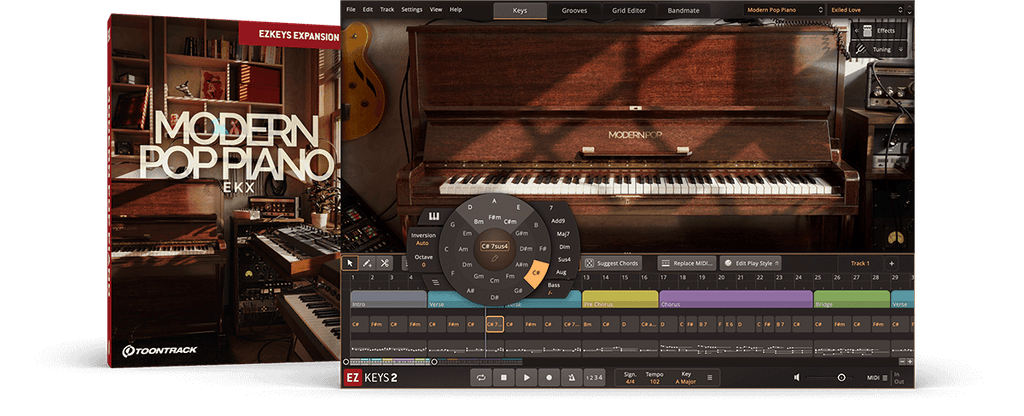Toggle the 1234 count-in button
Image resolution: width=1024 pixels, height=416 pixels.
tap(594, 377)
